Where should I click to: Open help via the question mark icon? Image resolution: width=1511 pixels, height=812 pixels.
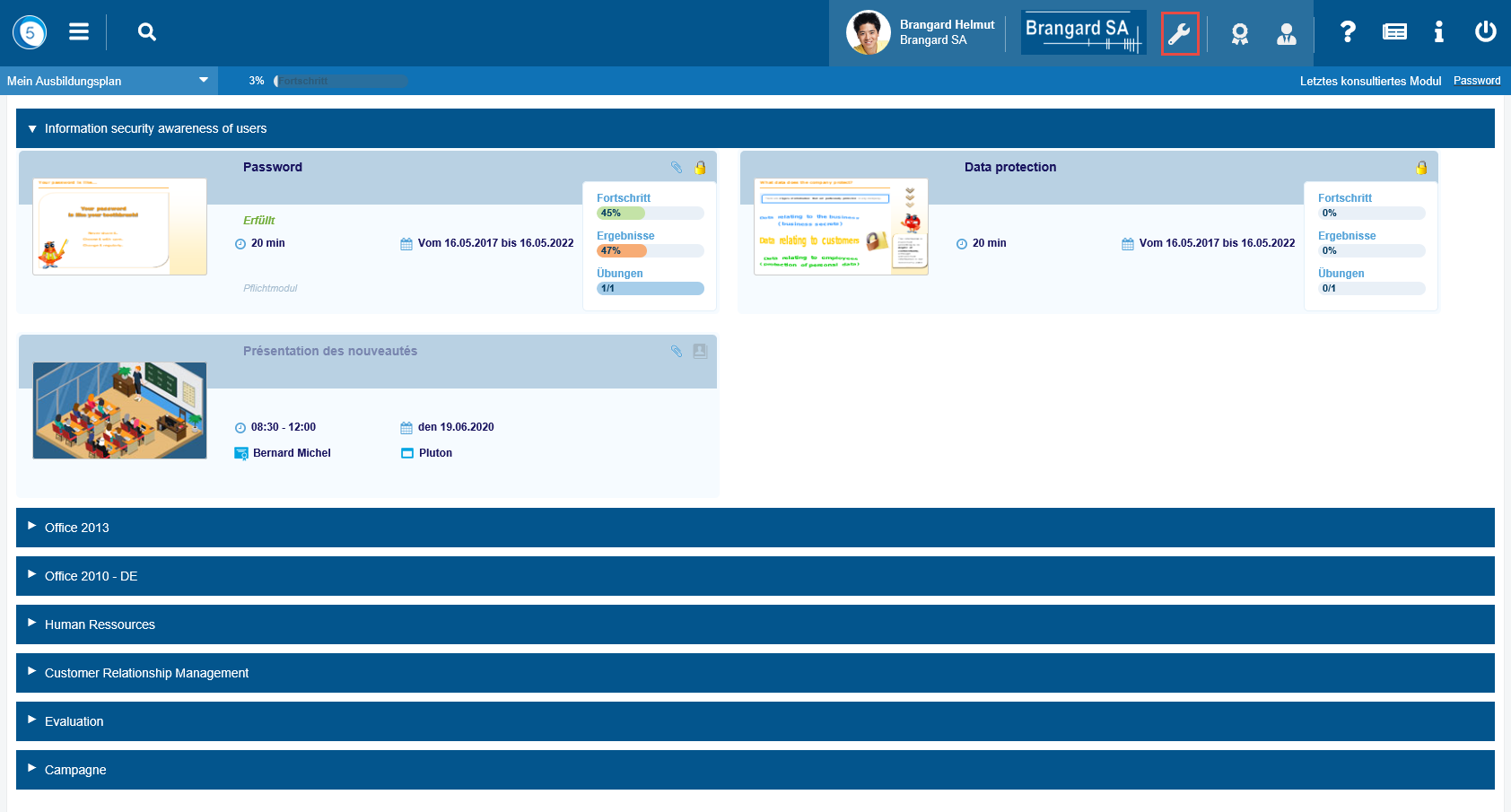[1347, 32]
